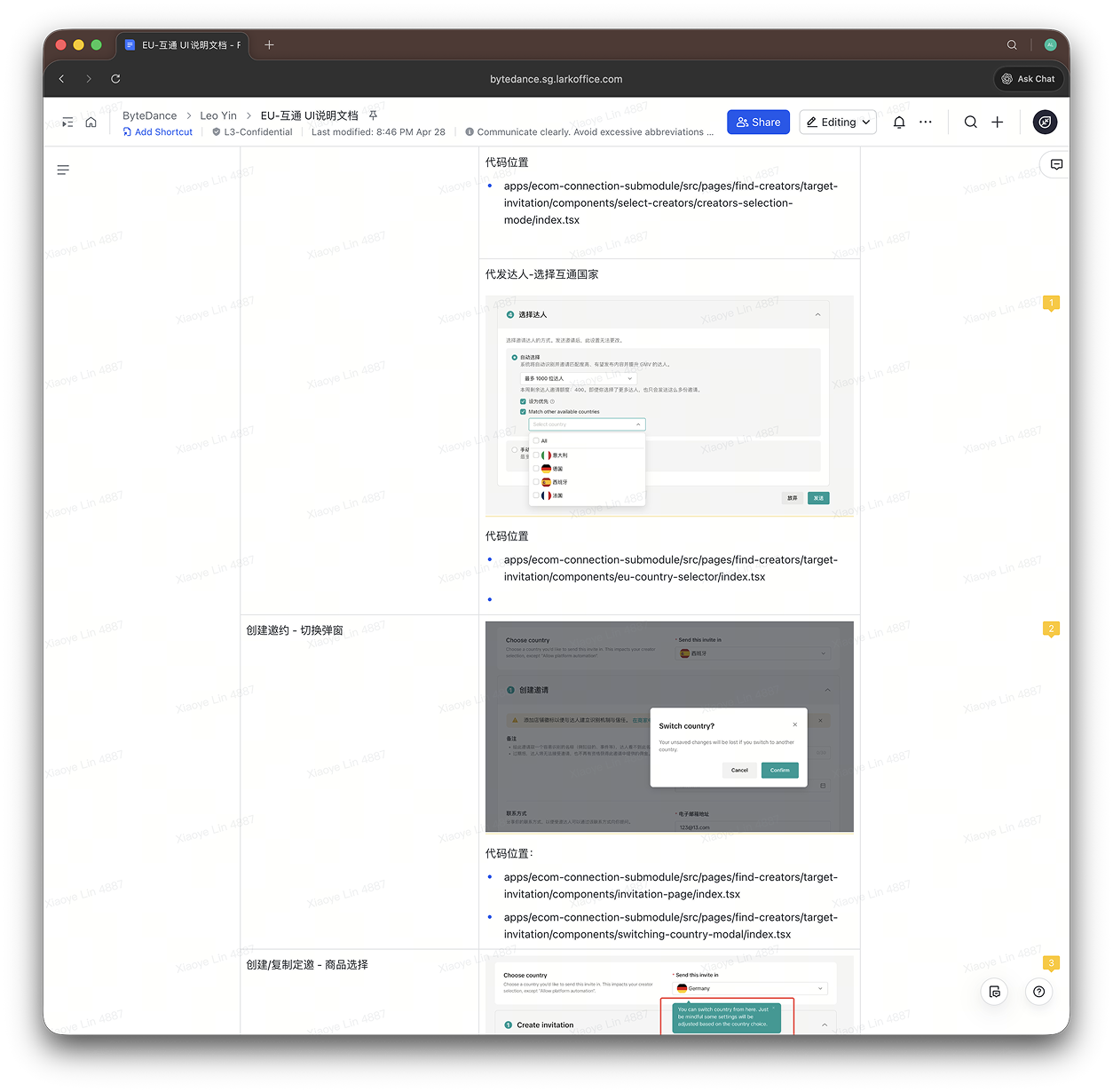Open the green account avatar in the tab bar

pyautogui.click(x=1050, y=45)
